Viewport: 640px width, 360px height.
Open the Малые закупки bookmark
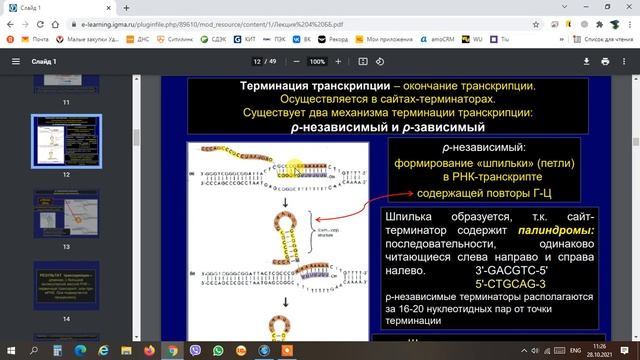87,39
